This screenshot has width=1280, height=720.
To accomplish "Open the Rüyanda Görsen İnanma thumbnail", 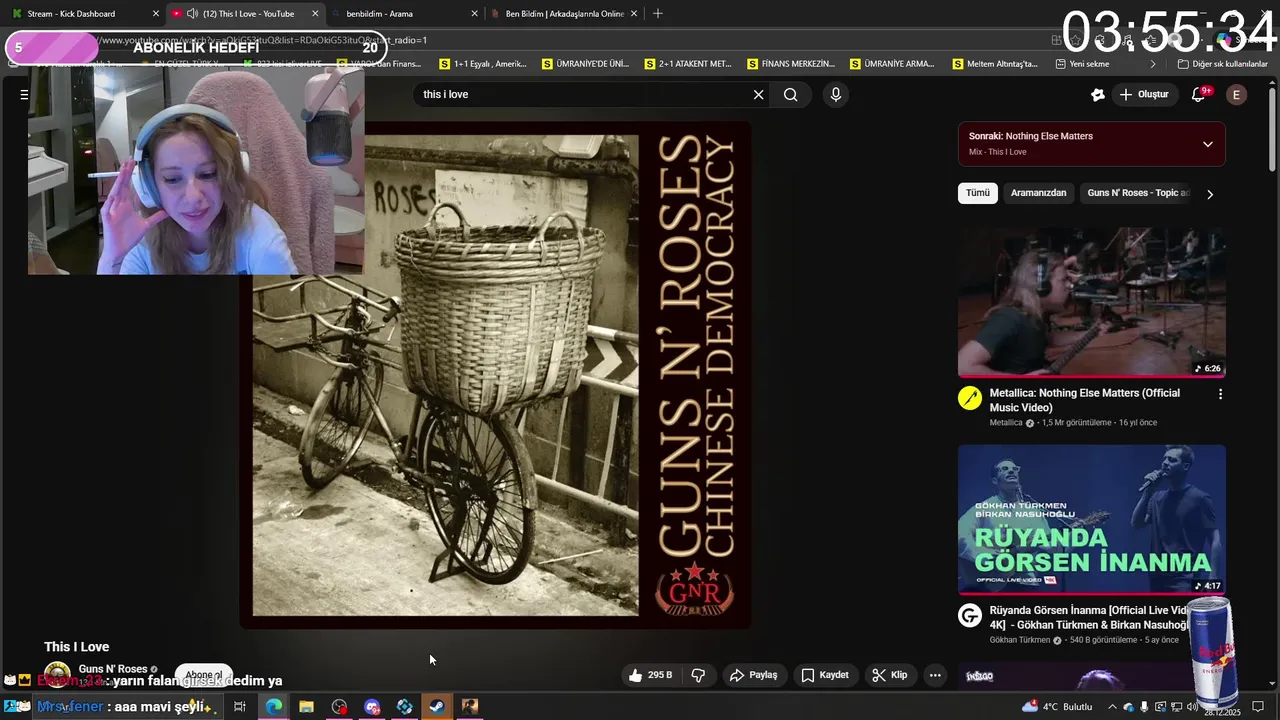I will 1091,520.
